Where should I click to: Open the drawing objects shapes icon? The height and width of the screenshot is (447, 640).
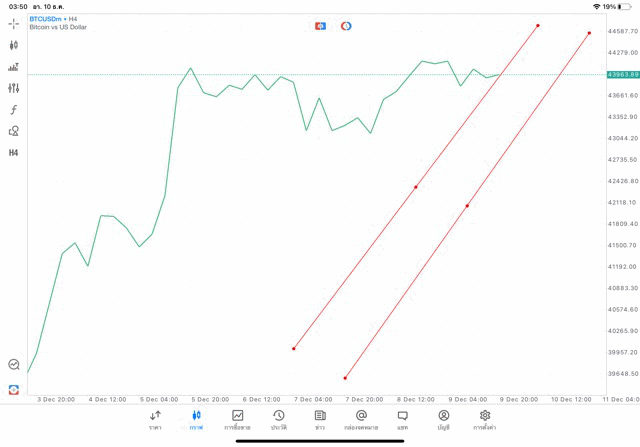pyautogui.click(x=14, y=131)
